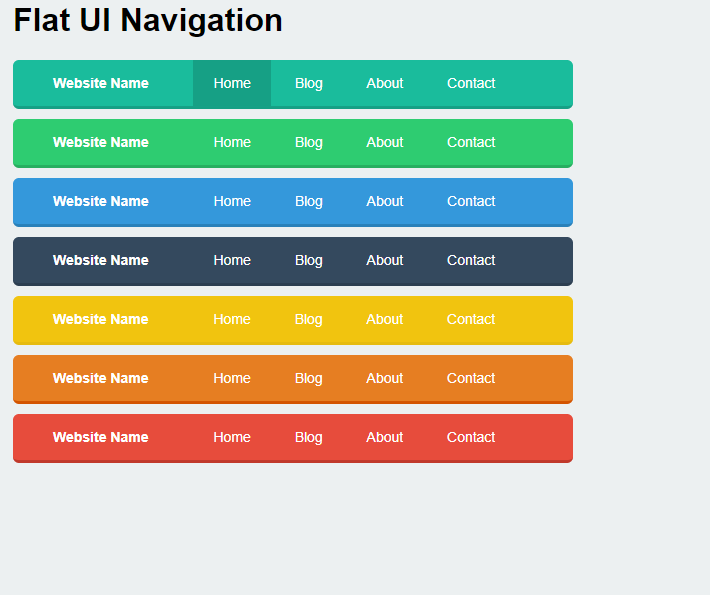Open About in the dark navy bar

pyautogui.click(x=384, y=260)
